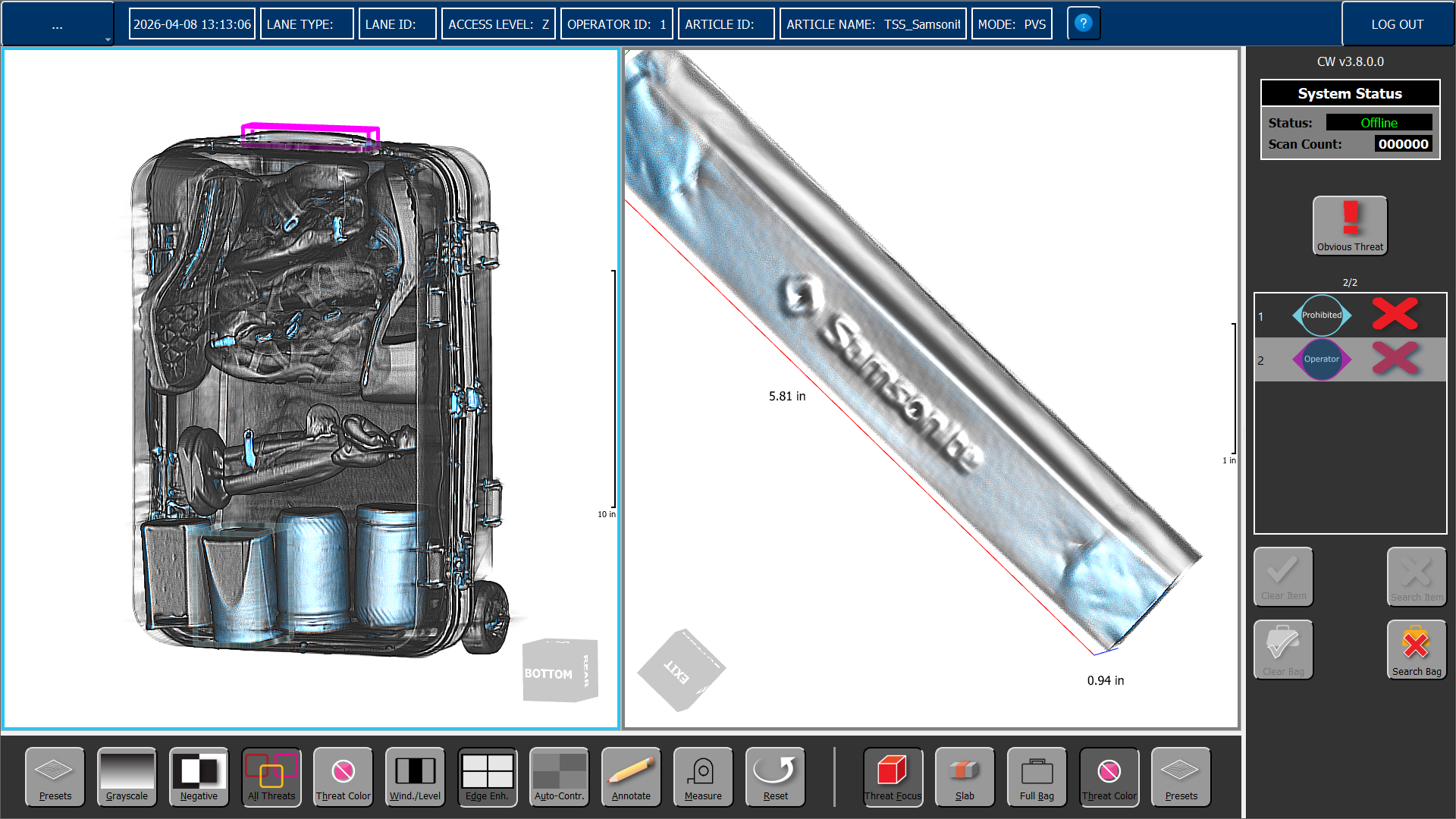Viewport: 1456px width, 819px height.
Task: Select the Annotate pencil tool
Action: click(x=631, y=777)
